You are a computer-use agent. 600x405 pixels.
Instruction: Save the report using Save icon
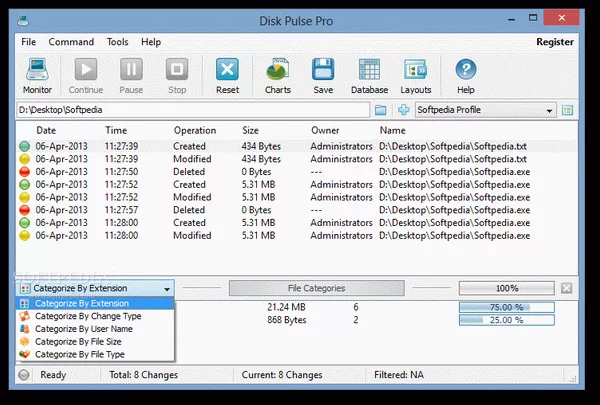click(x=323, y=76)
